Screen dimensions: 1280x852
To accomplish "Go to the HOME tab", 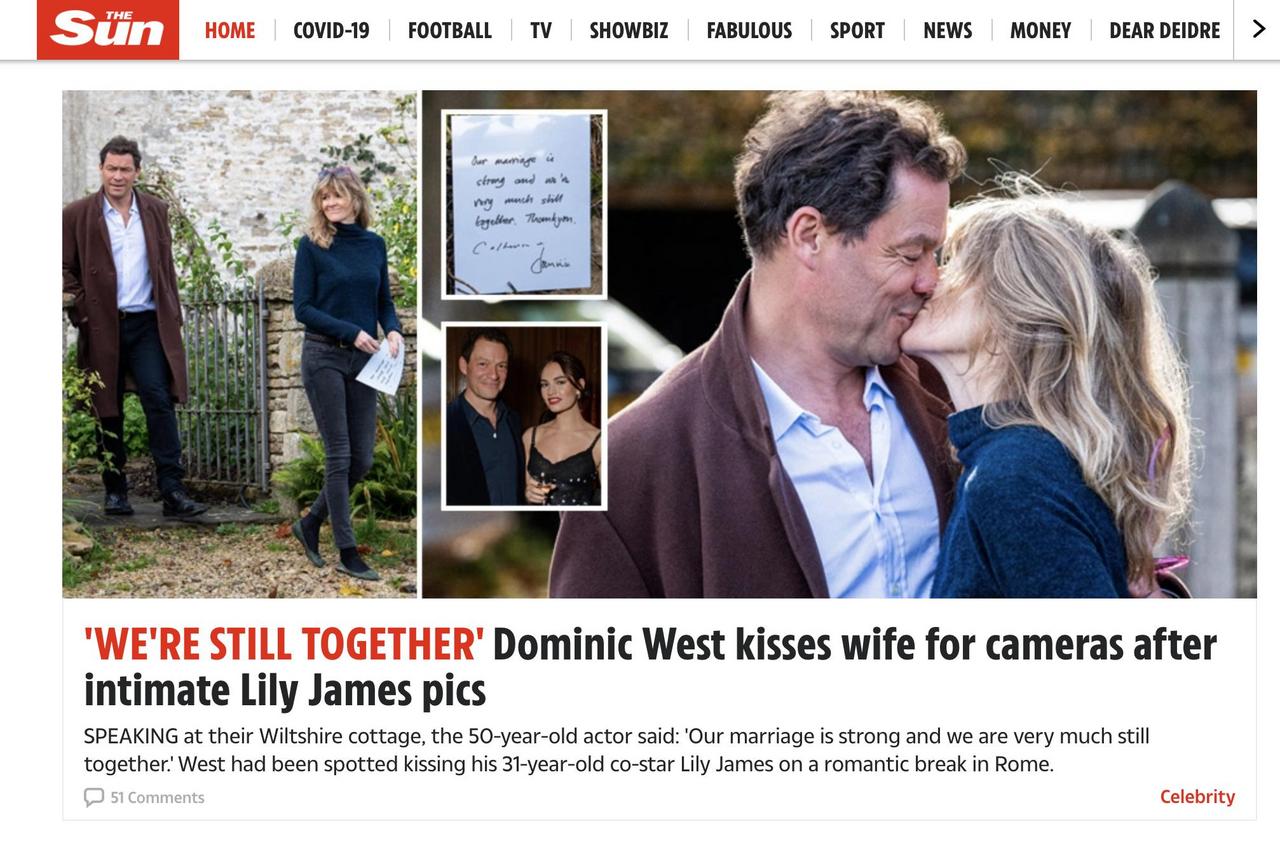I will pyautogui.click(x=230, y=31).
